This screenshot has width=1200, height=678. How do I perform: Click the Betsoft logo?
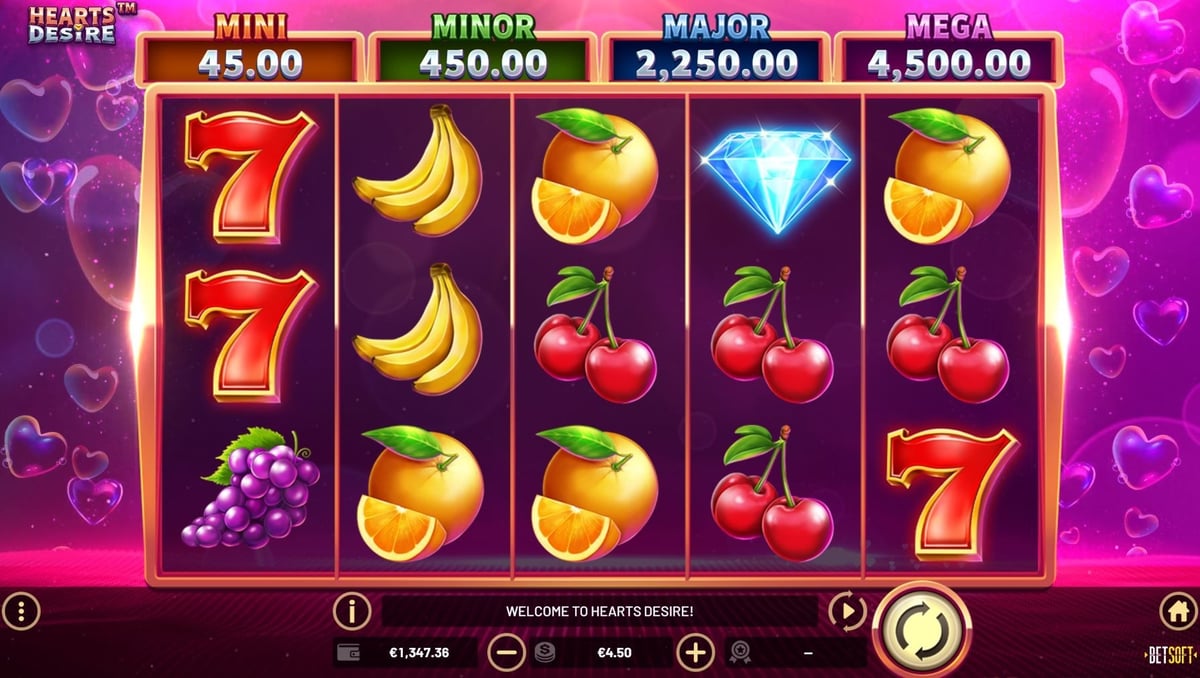click(1170, 655)
